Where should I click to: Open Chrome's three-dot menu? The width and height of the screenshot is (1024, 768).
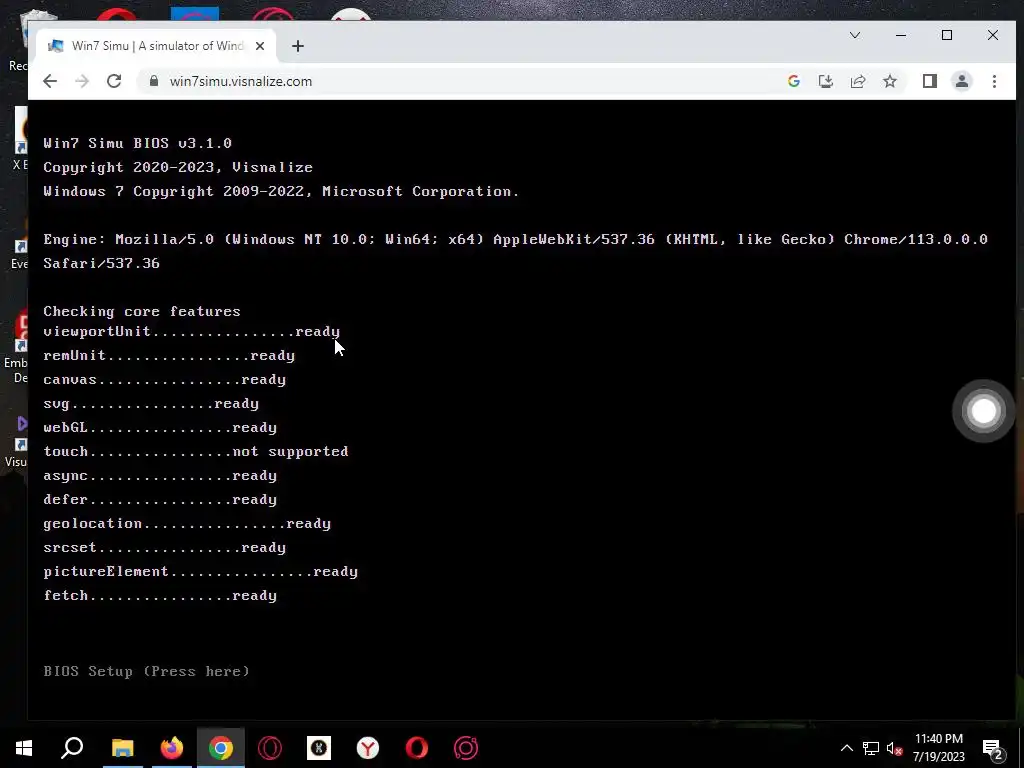tap(994, 81)
